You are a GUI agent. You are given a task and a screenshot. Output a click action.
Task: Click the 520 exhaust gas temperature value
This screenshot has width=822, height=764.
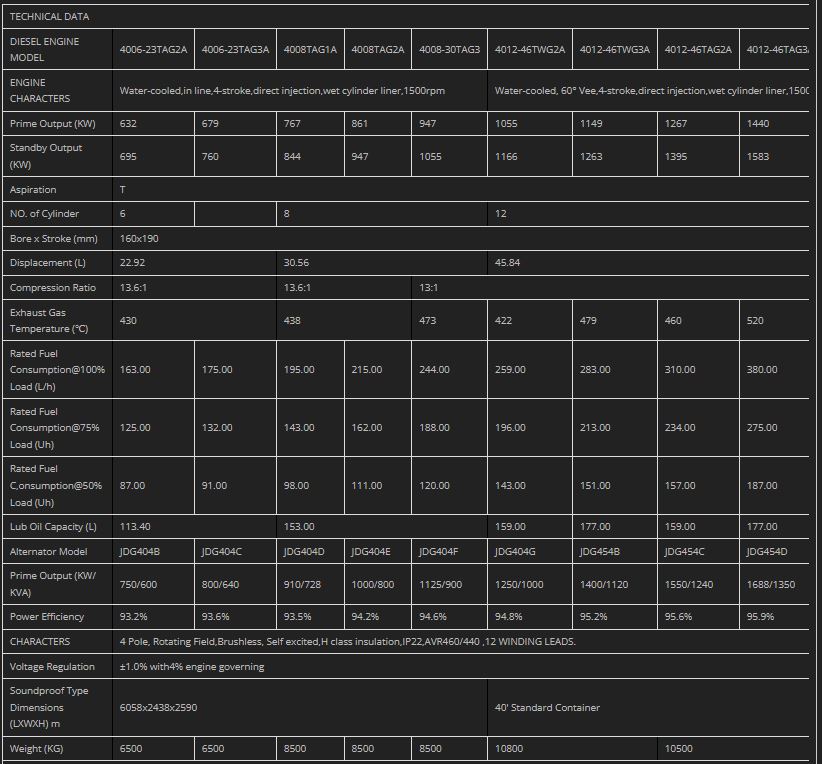click(x=755, y=321)
